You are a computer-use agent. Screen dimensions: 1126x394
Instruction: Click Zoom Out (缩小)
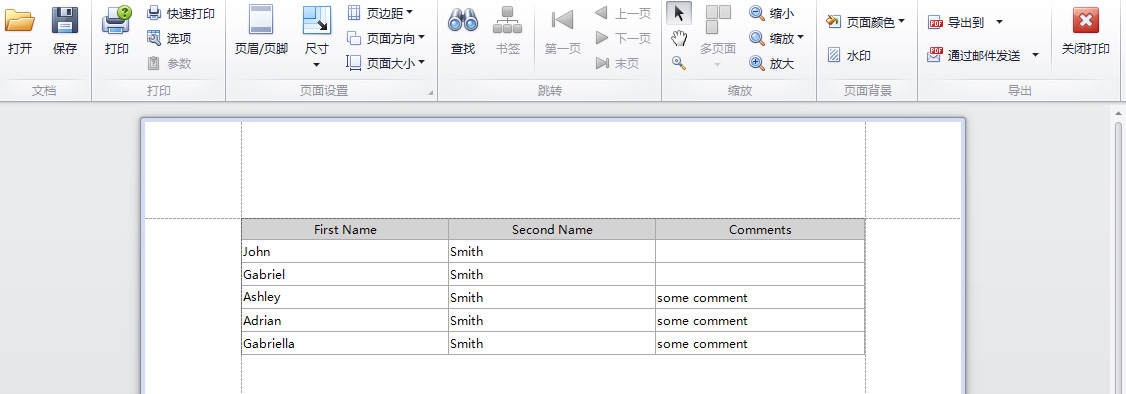(x=771, y=13)
